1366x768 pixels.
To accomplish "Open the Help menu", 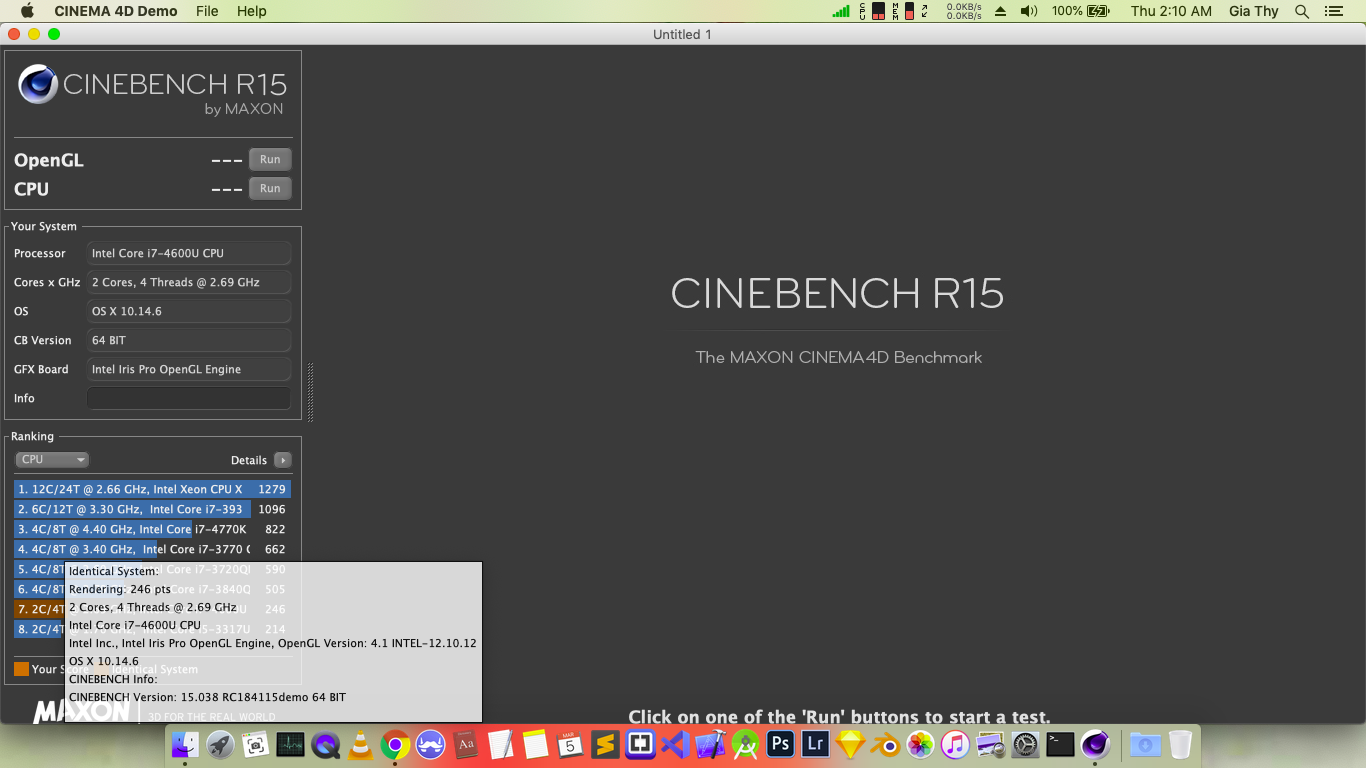I will [x=252, y=11].
